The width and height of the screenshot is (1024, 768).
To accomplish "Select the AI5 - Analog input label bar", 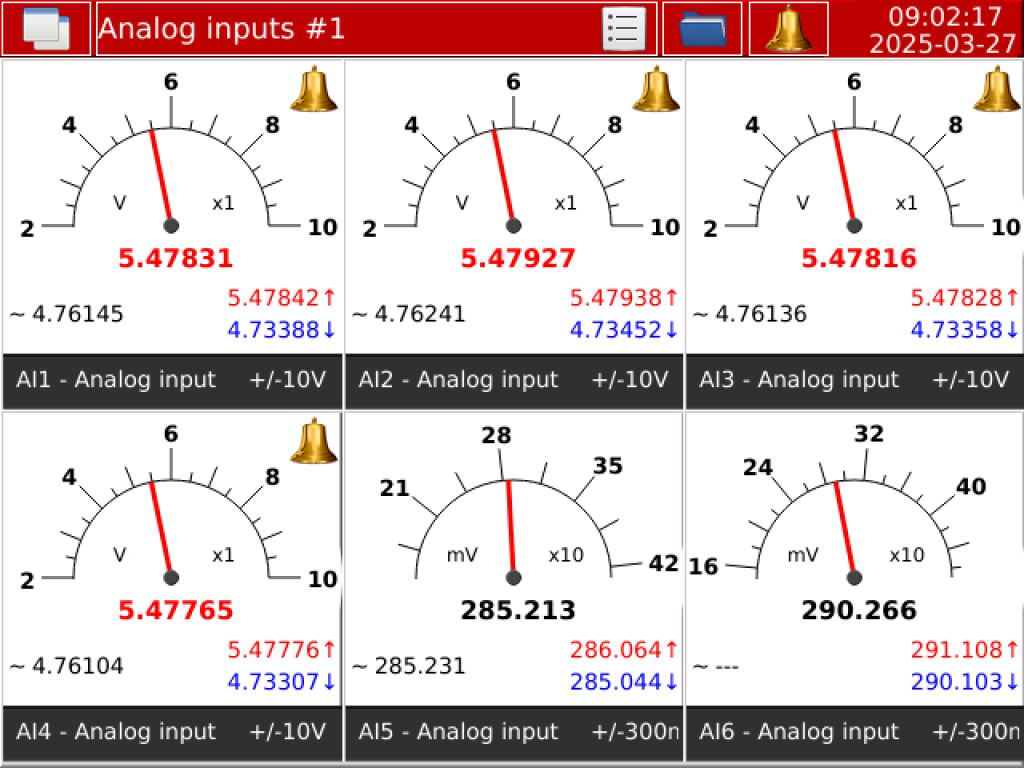I will pos(514,732).
